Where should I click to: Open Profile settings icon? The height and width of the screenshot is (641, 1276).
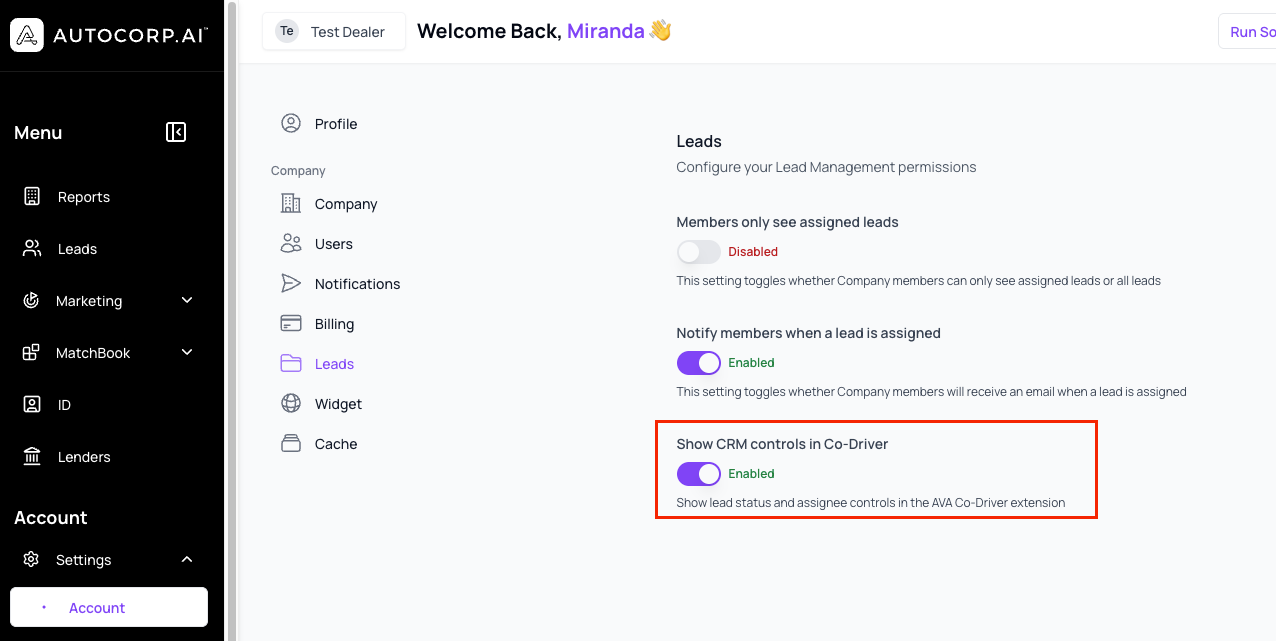(291, 123)
